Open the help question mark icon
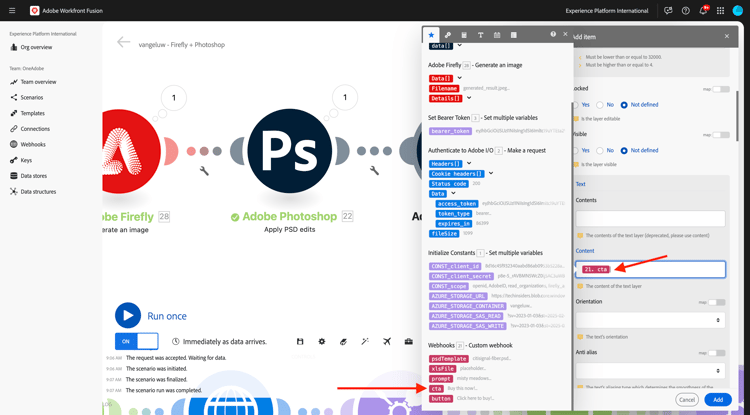 [x=685, y=11]
